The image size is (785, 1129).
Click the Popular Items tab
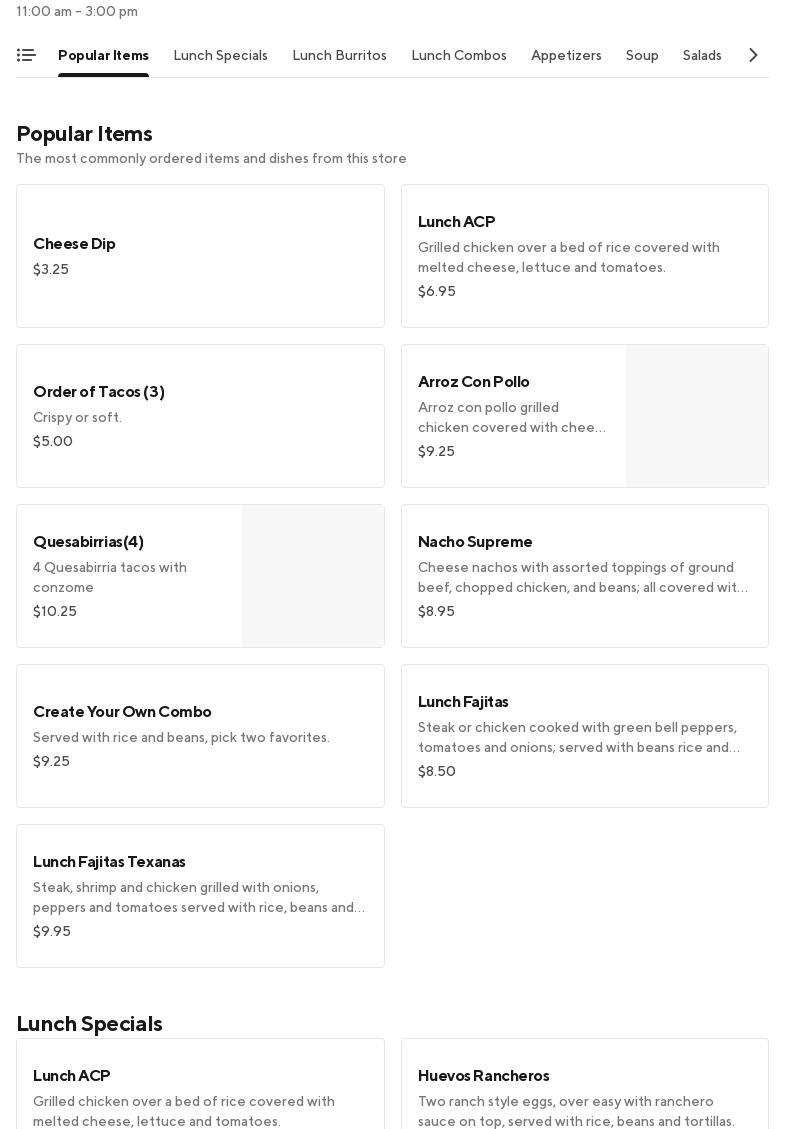tap(103, 55)
